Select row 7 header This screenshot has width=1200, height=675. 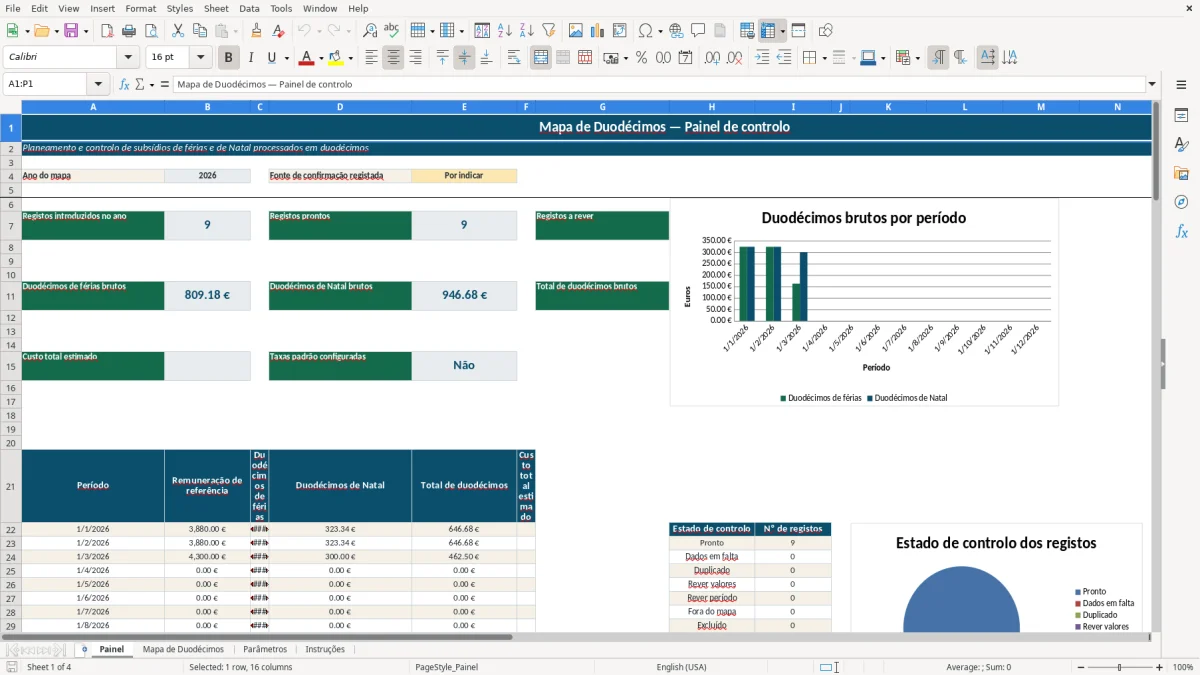click(11, 226)
